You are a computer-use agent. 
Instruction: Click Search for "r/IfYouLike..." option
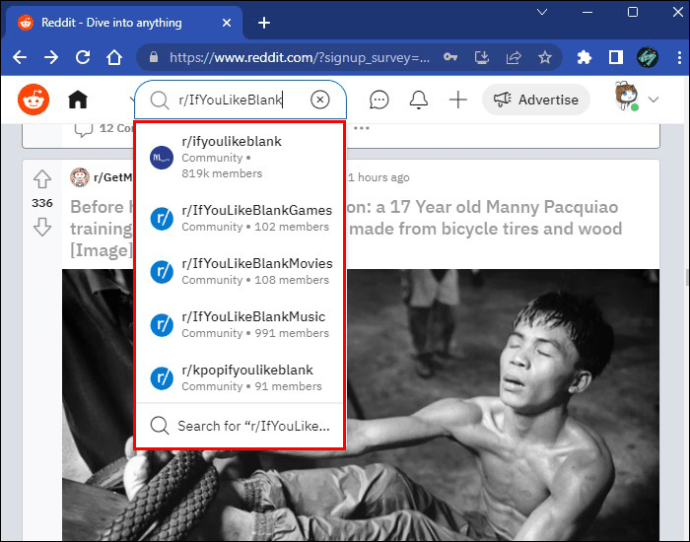coord(253,426)
